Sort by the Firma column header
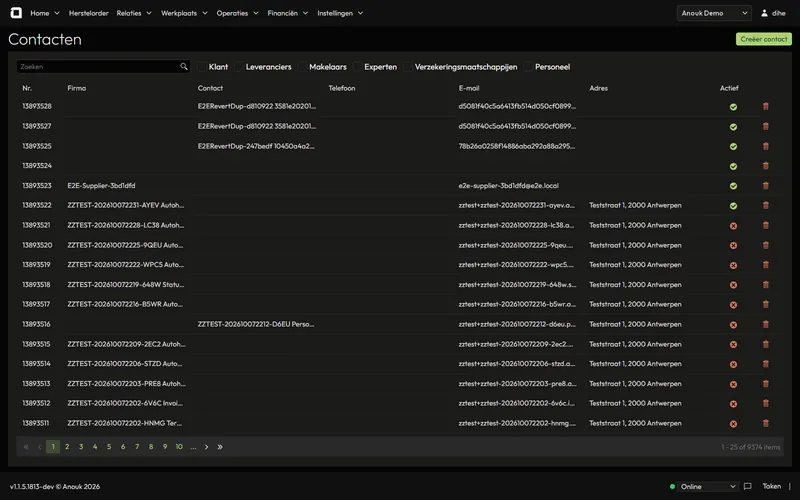Viewport: 800px width, 500px height. pos(77,88)
